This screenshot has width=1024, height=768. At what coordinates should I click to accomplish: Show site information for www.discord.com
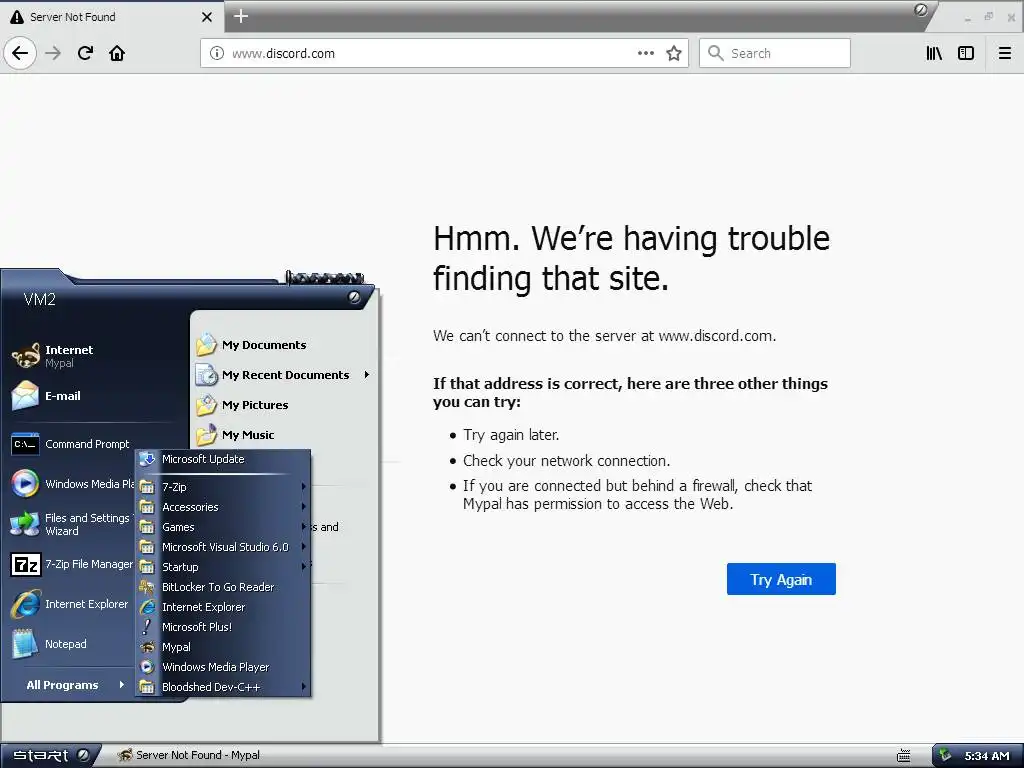pyautogui.click(x=217, y=54)
